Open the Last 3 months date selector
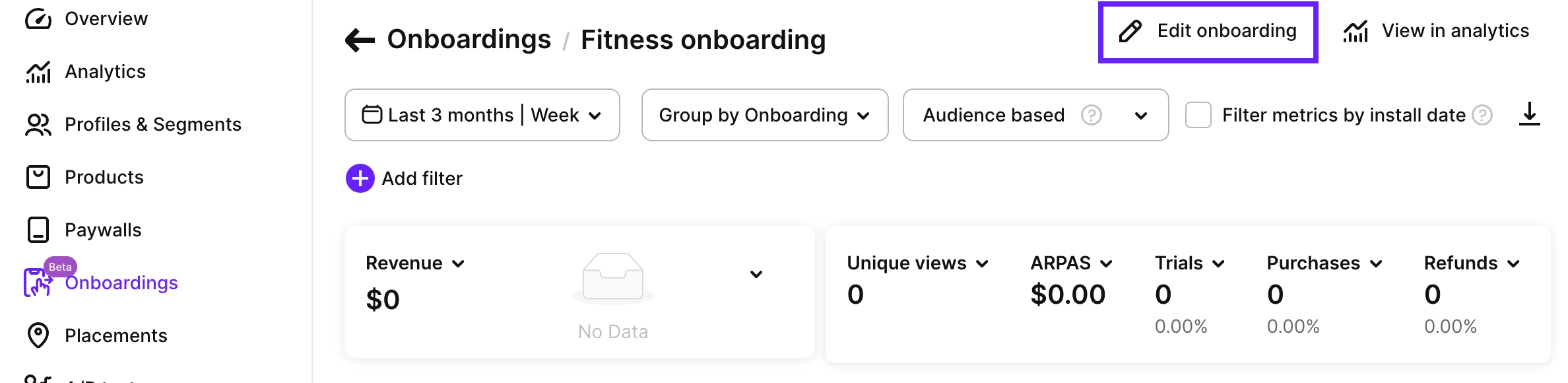This screenshot has width=1568, height=383. [481, 115]
